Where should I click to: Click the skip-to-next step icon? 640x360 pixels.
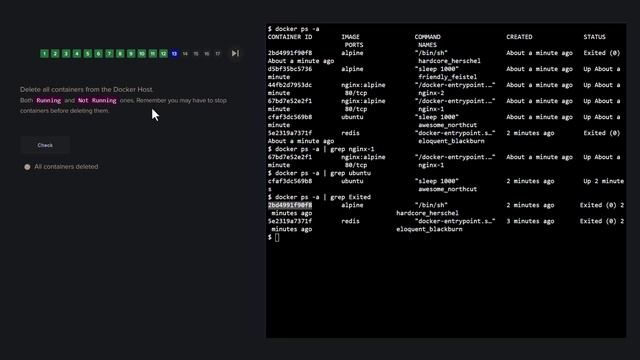pyautogui.click(x=235, y=53)
